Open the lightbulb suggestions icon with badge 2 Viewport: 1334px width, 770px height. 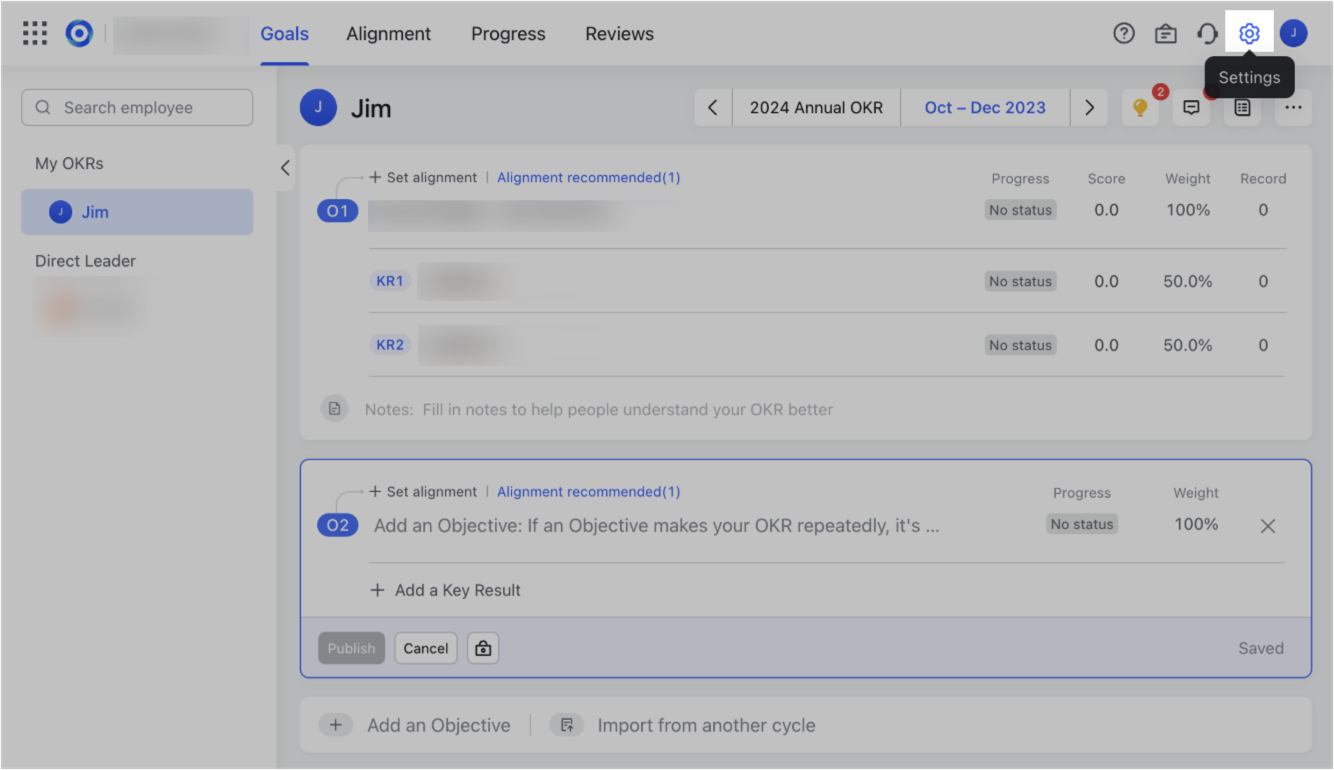click(1140, 107)
